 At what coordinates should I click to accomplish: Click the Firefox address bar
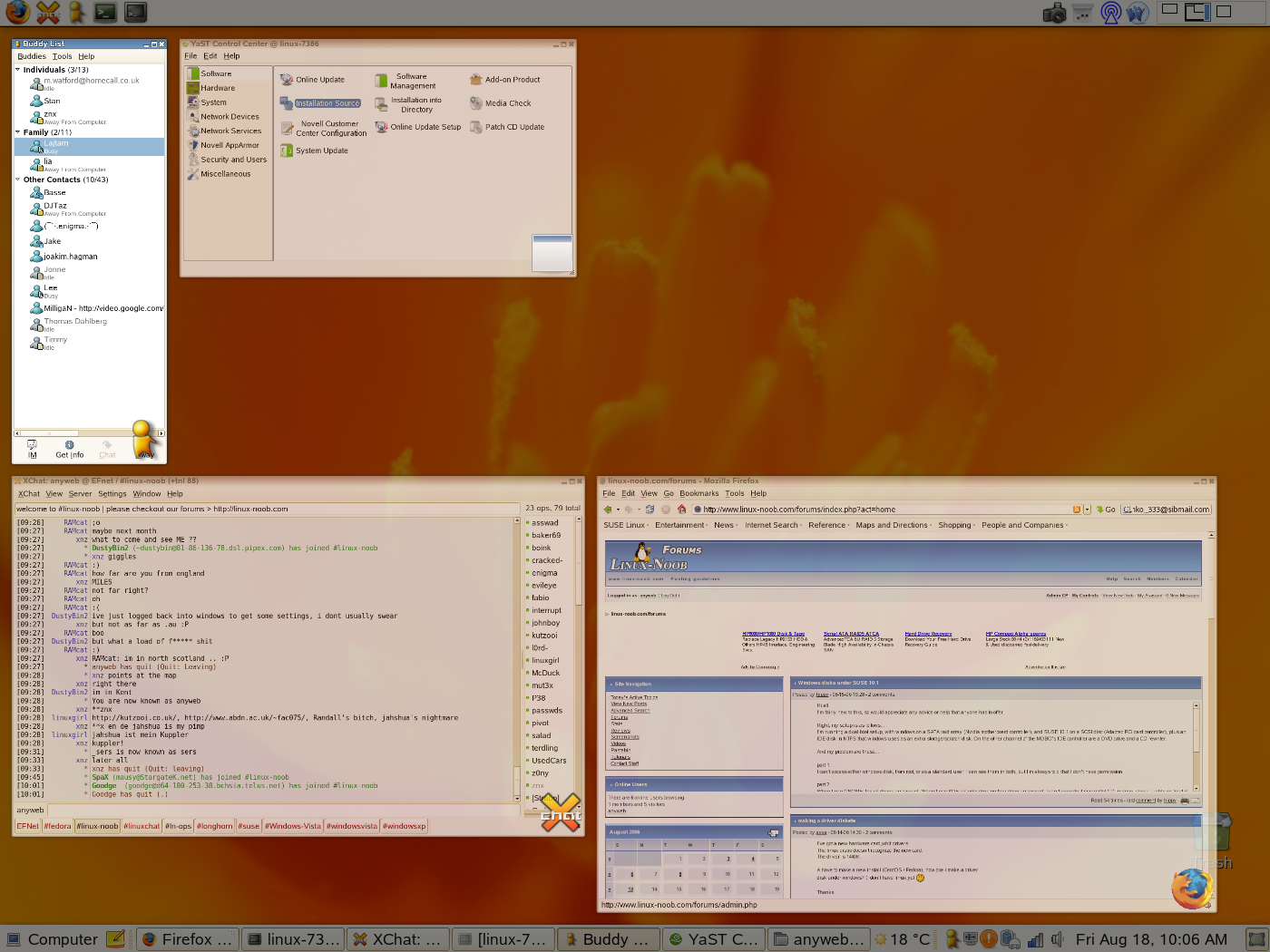click(x=886, y=510)
